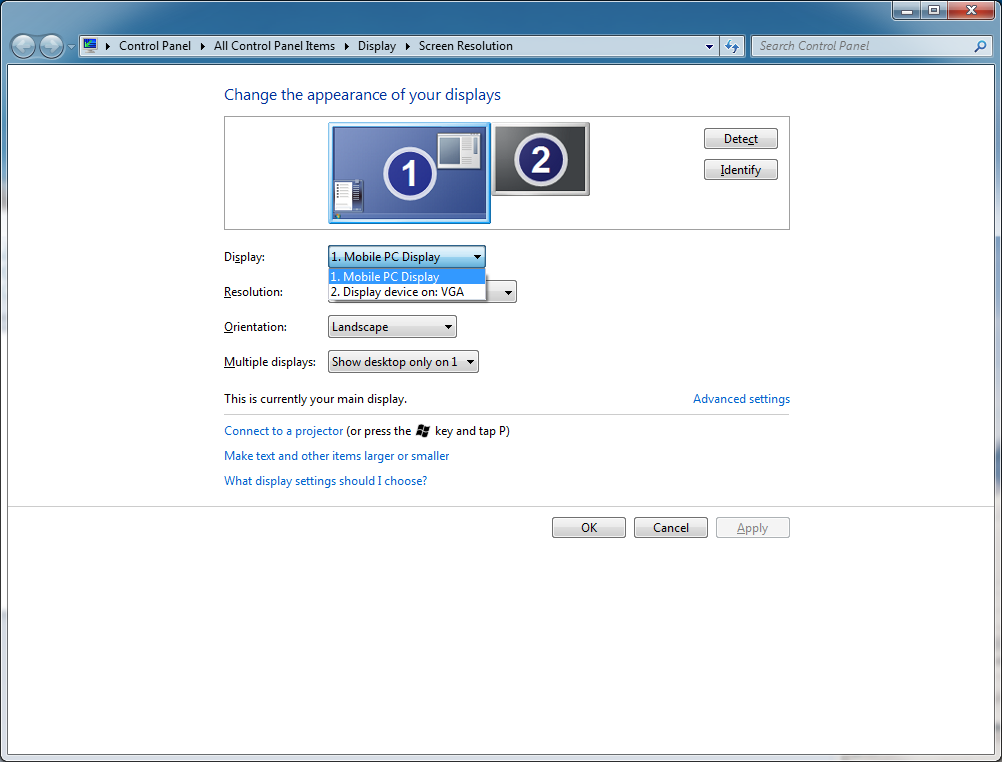Screen dimensions: 1002x762
Task: Click 'Change the appearance of your displays' heading
Action: click(362, 95)
